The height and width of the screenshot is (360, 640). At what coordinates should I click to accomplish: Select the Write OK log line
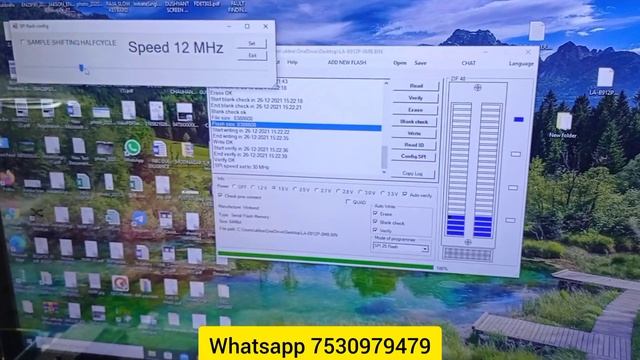pyautogui.click(x=223, y=142)
